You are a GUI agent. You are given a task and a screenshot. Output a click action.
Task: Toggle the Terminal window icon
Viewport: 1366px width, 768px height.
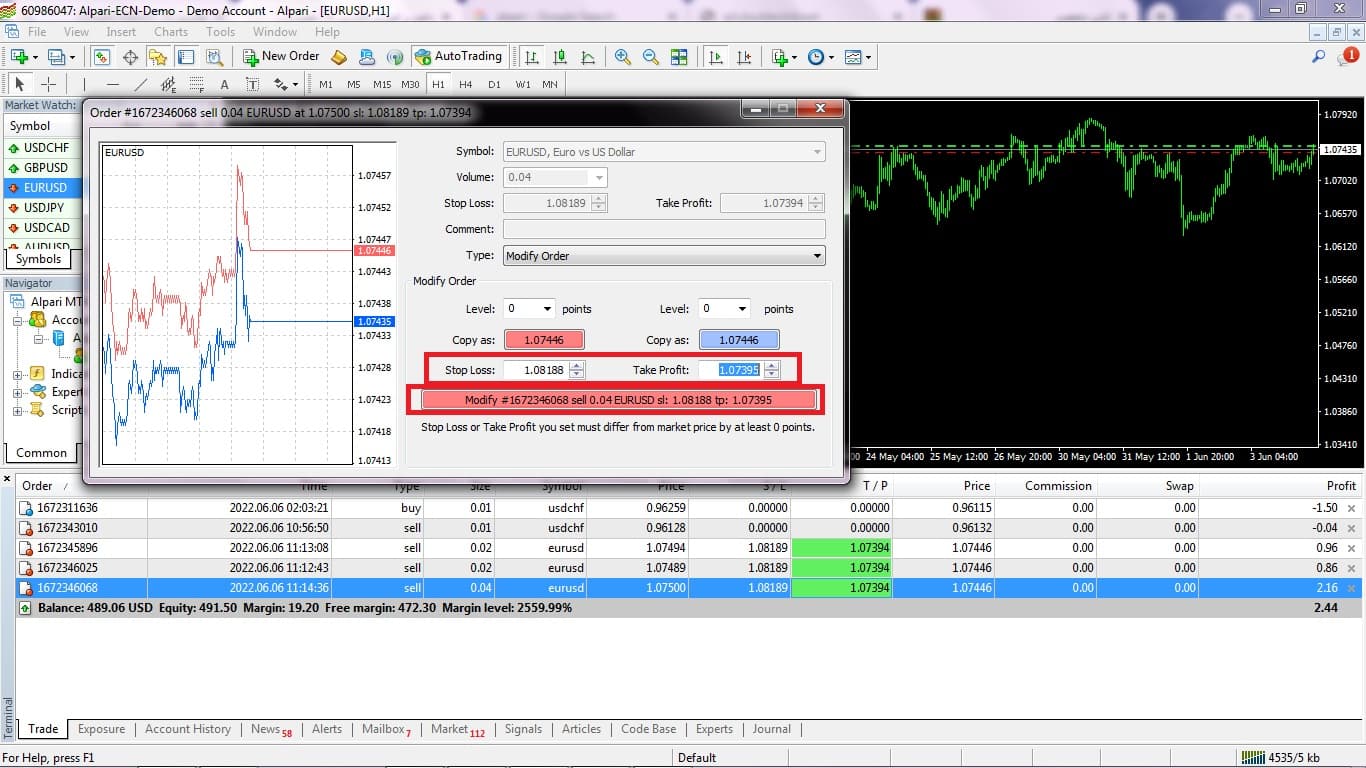(186, 57)
